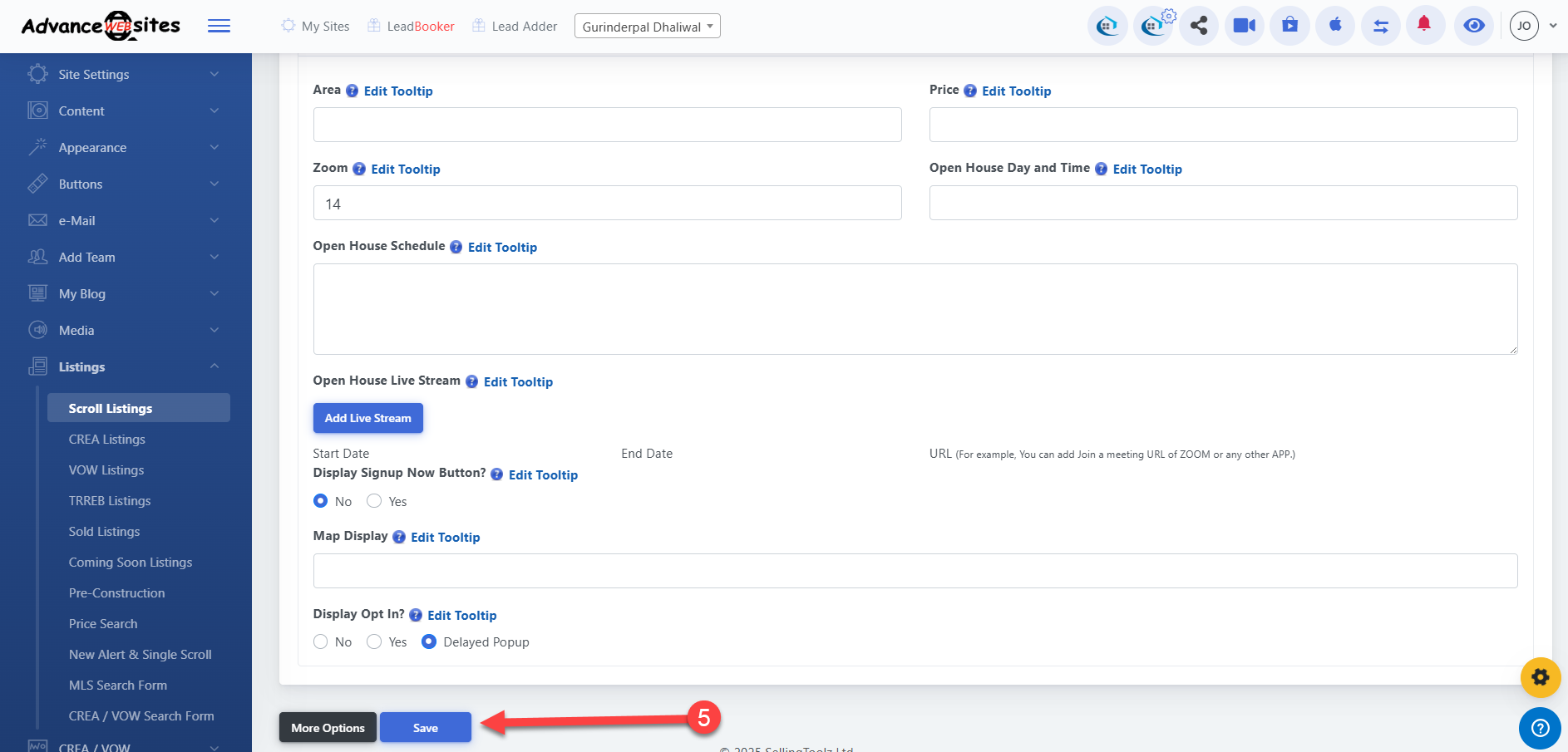Click the eye preview icon
The image size is (1568, 752).
[x=1473, y=26]
